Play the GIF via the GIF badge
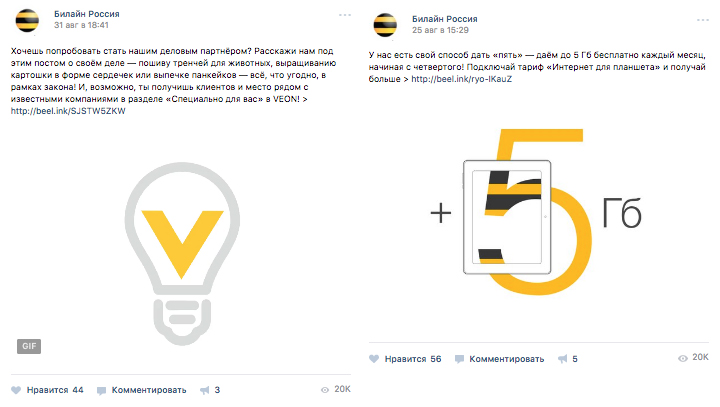The width and height of the screenshot is (720, 407). [x=29, y=346]
